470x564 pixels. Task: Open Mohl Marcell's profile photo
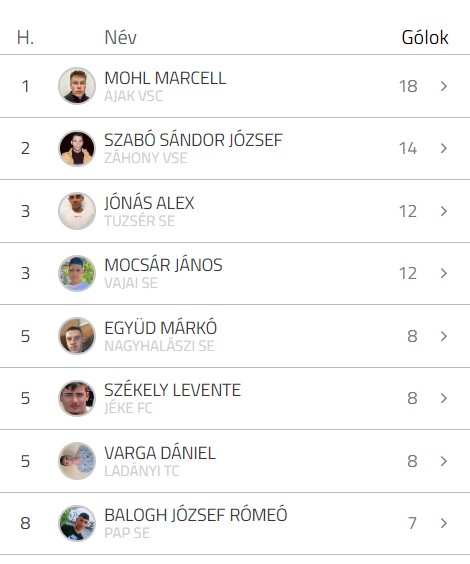click(x=77, y=86)
